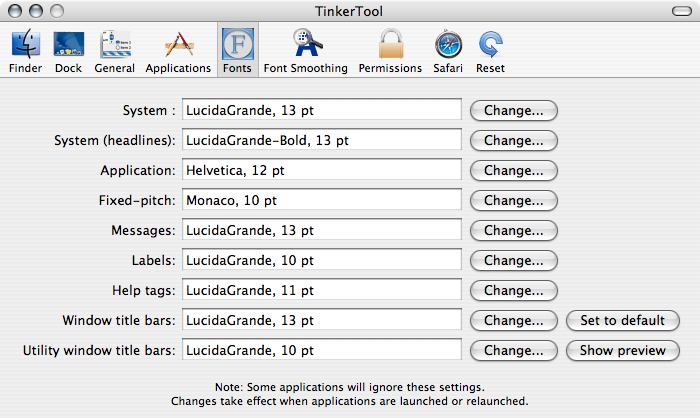Change the System font

[x=514, y=110]
